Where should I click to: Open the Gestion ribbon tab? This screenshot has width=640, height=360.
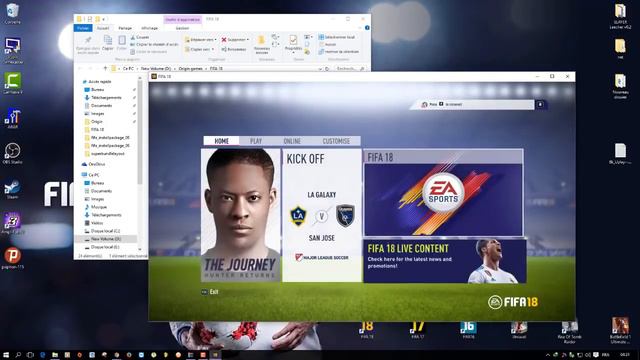pyautogui.click(x=182, y=28)
